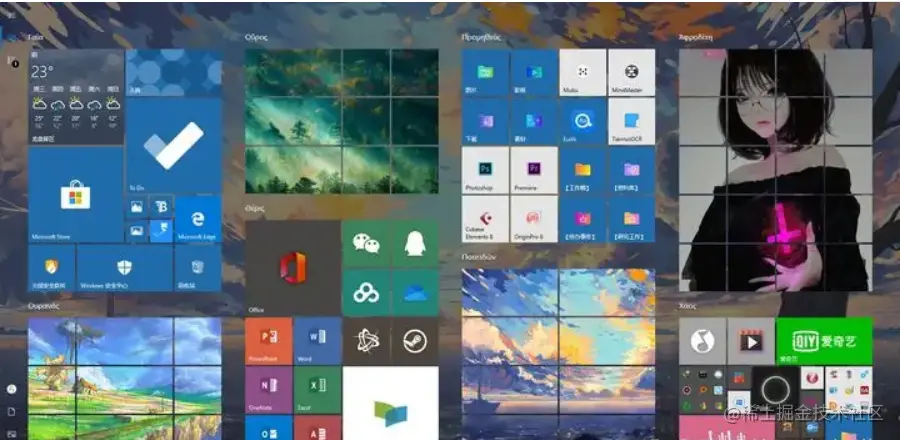Open the iQIYI (爱奇艺) green tile
Screen dimensions: 901x440
(x=824, y=341)
